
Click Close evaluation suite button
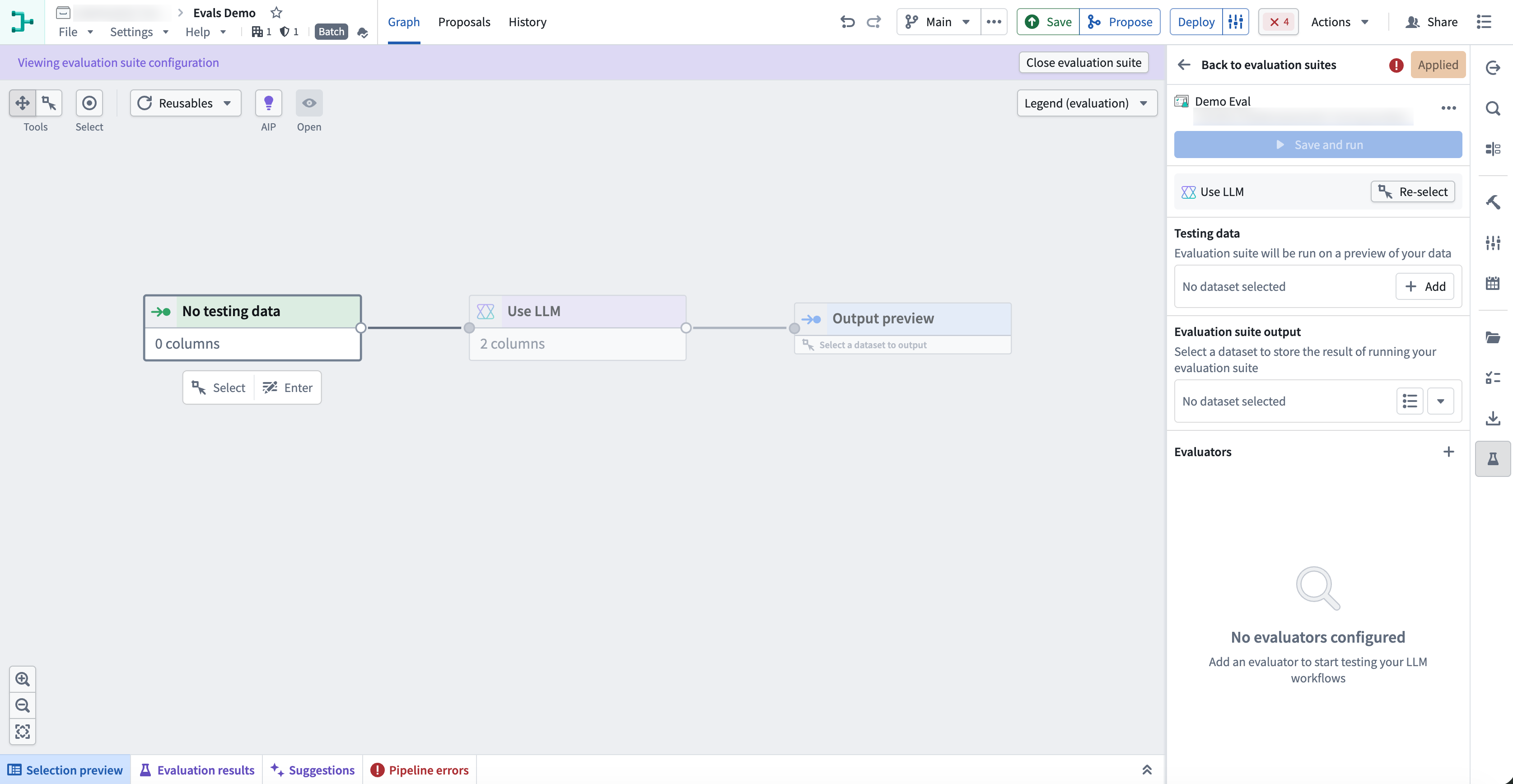pos(1083,62)
